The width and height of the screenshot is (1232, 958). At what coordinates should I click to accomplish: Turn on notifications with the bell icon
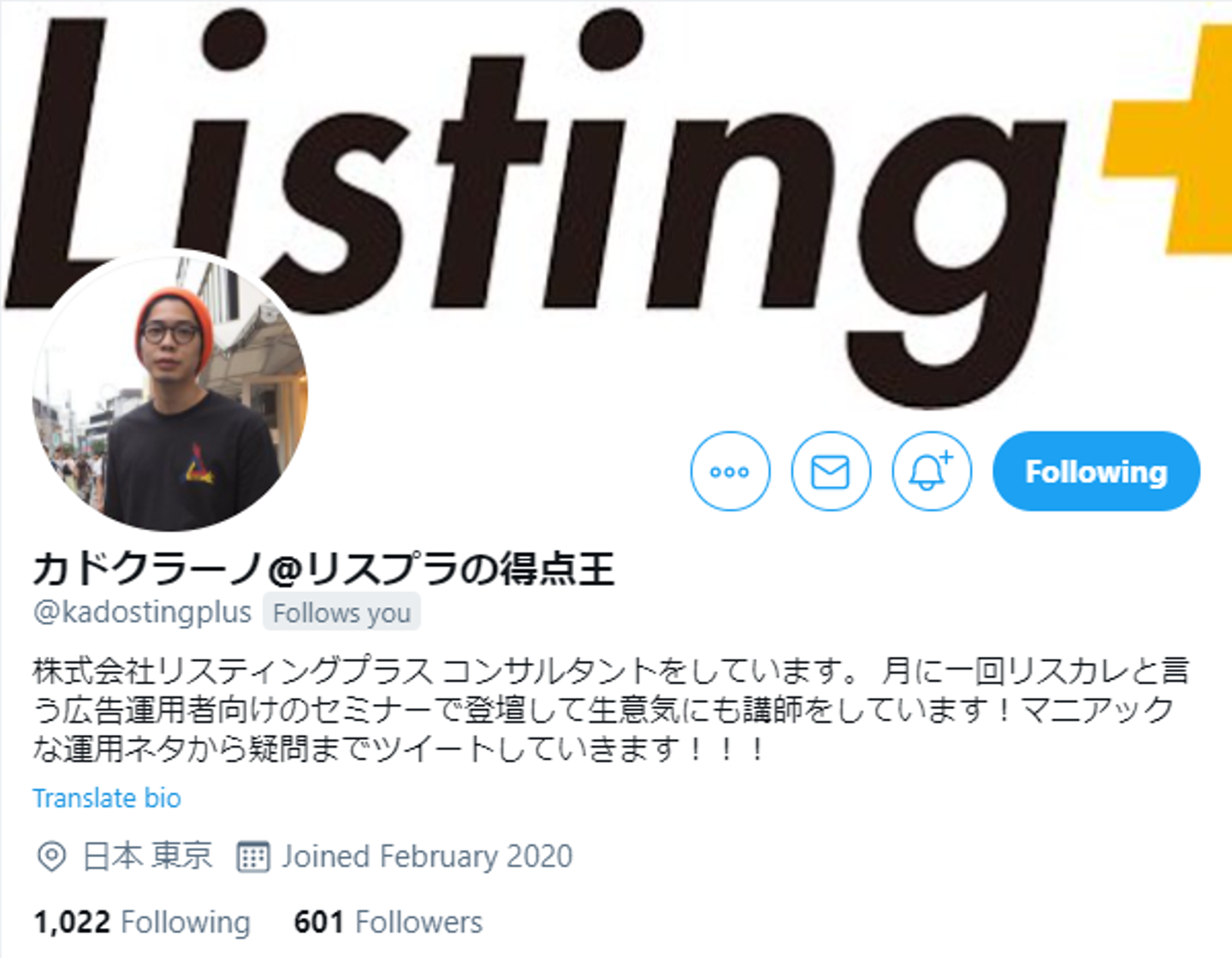coord(932,471)
